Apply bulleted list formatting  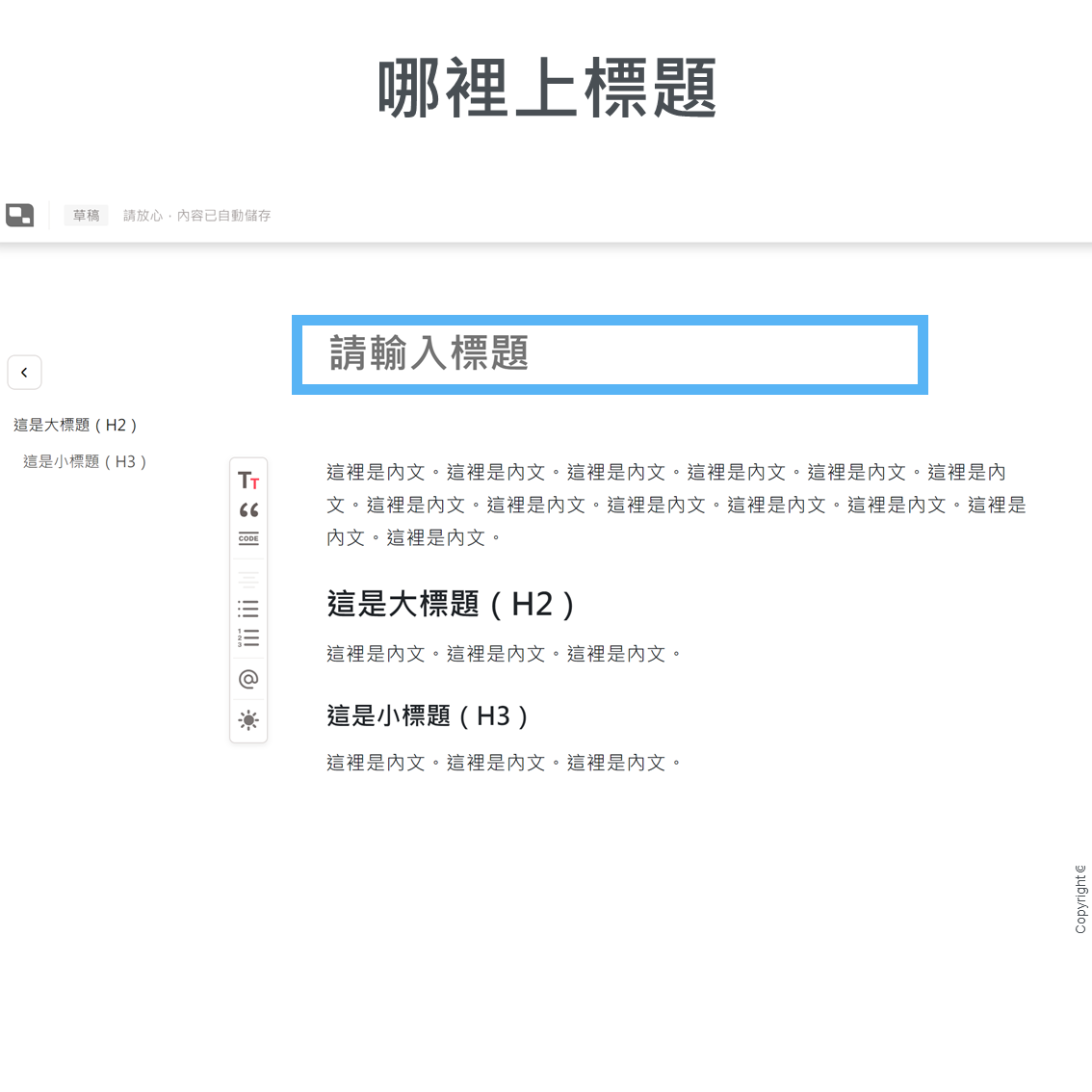tap(248, 609)
